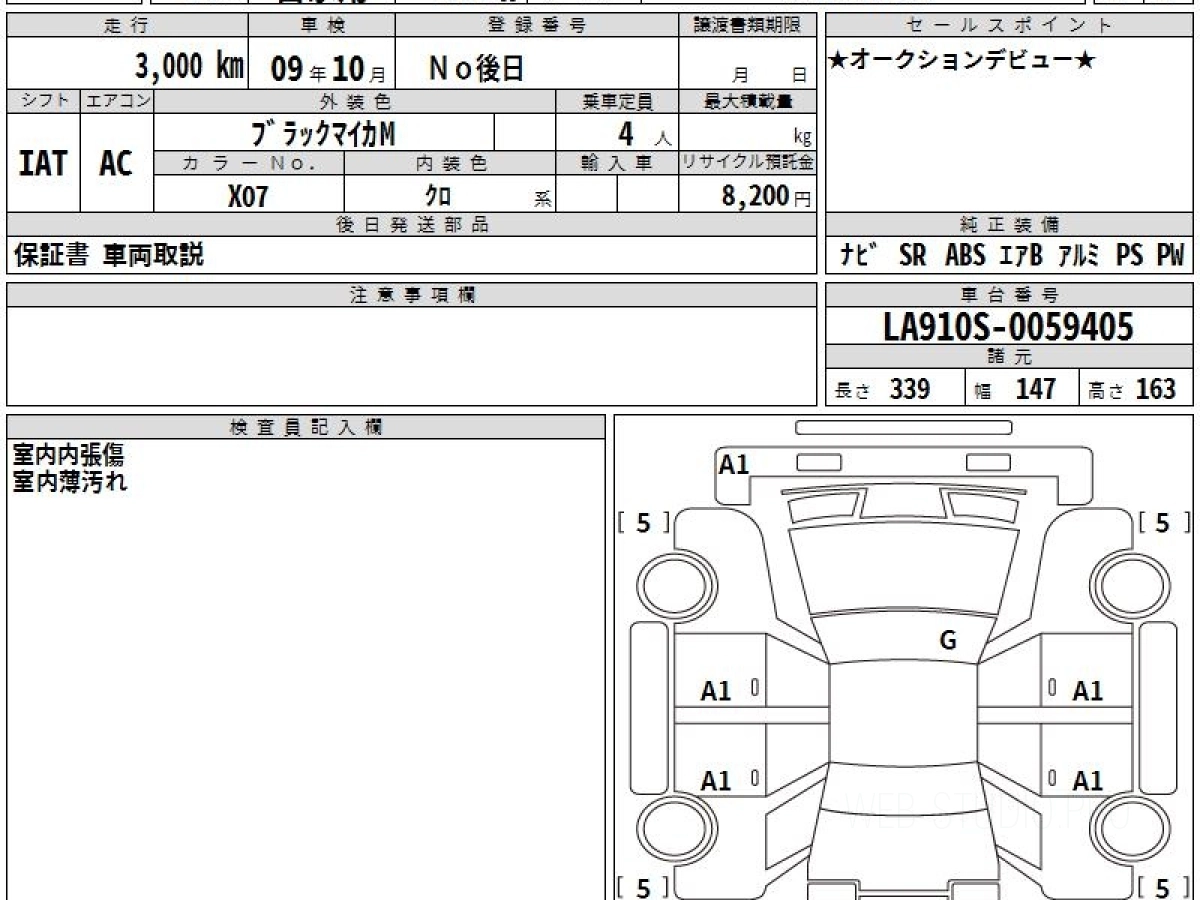Click the 検査員記入欄 header

(x=306, y=427)
